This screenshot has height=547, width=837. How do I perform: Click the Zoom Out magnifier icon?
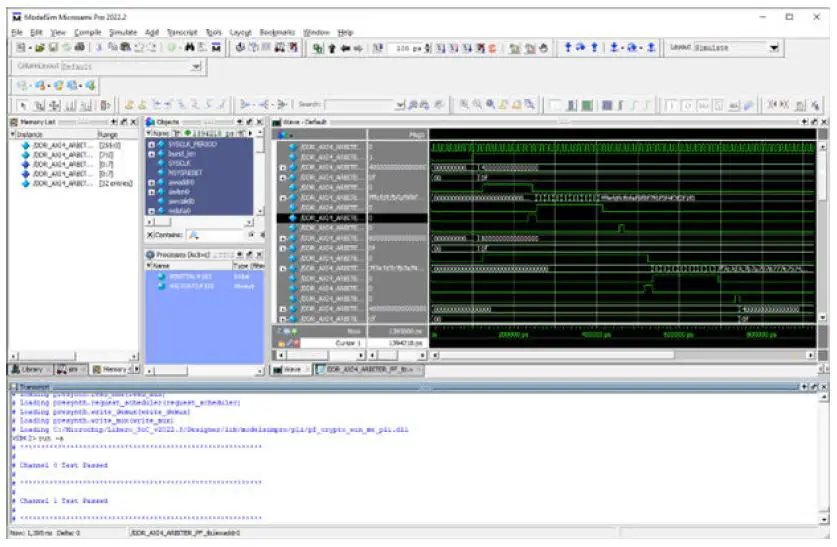tap(477, 105)
